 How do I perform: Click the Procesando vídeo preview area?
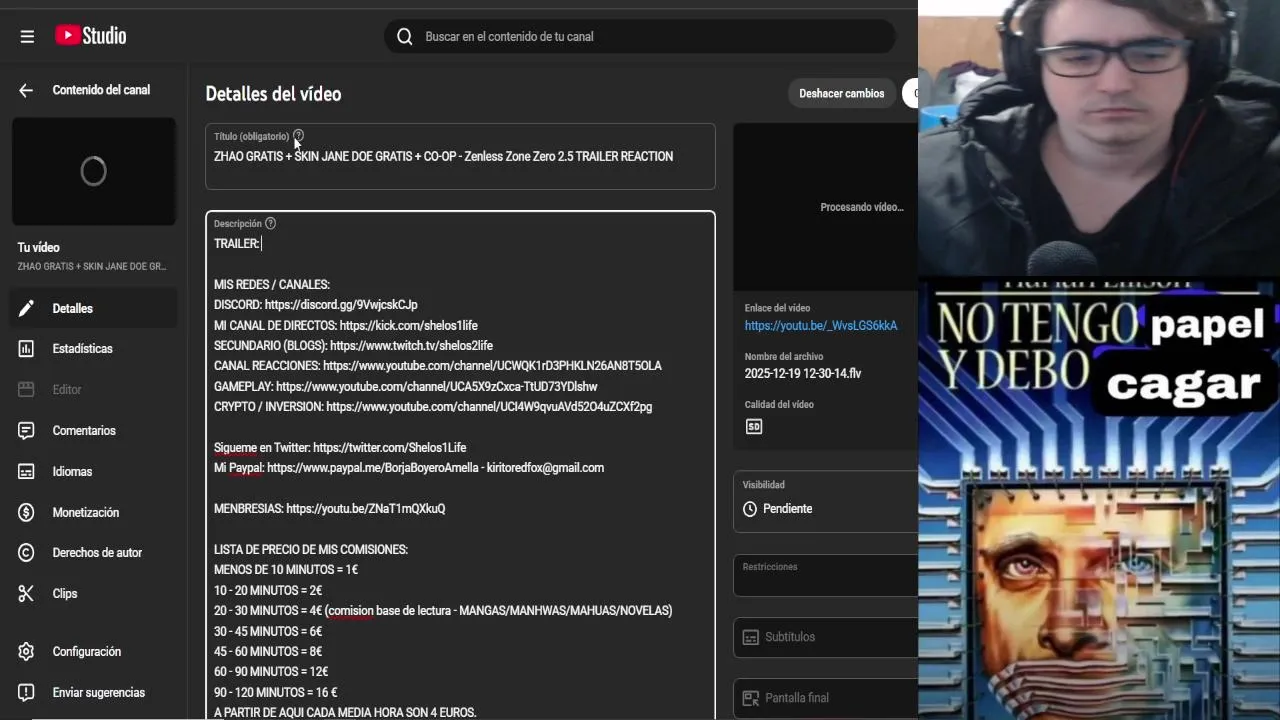826,207
